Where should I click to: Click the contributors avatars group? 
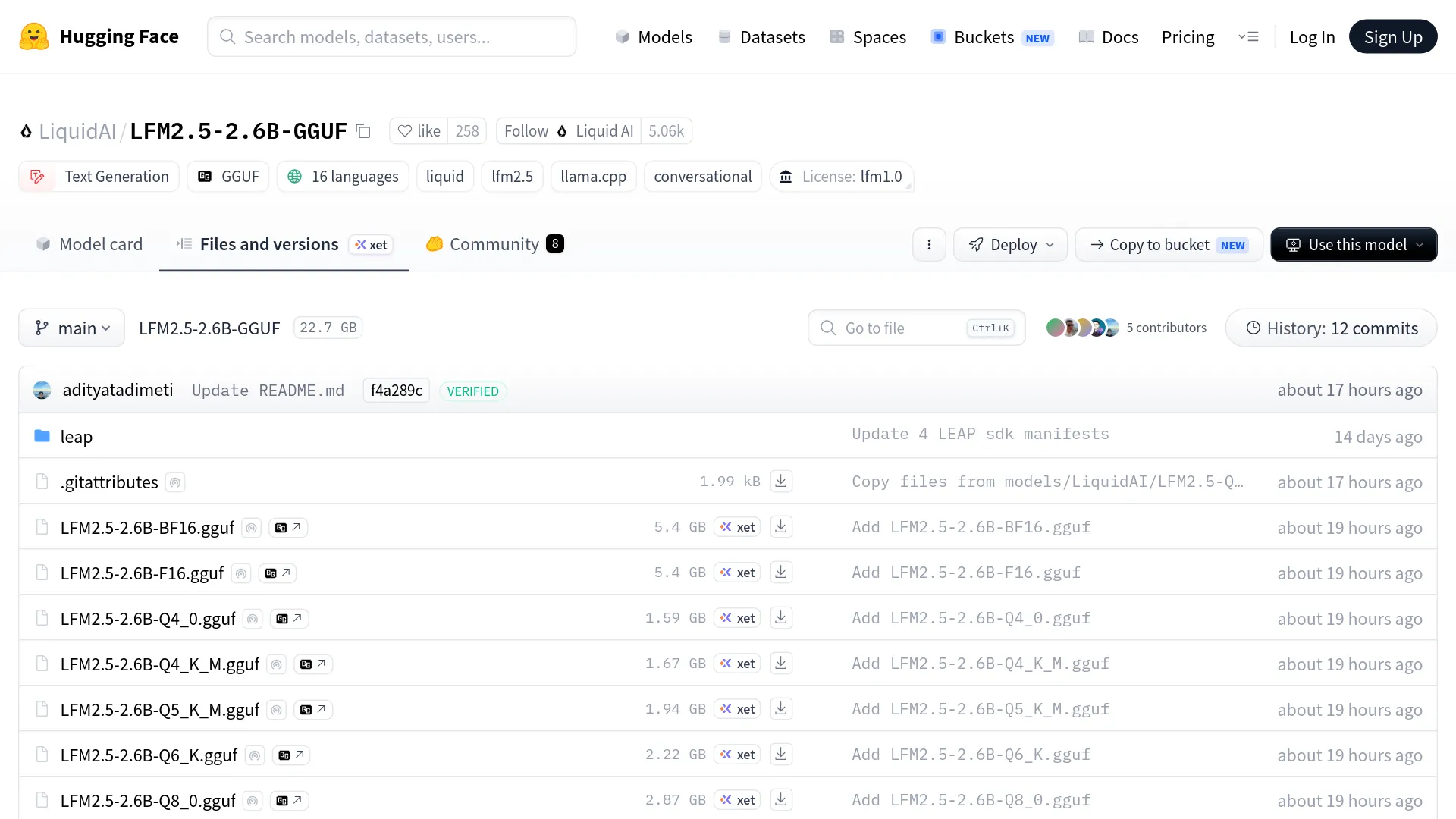[1082, 328]
